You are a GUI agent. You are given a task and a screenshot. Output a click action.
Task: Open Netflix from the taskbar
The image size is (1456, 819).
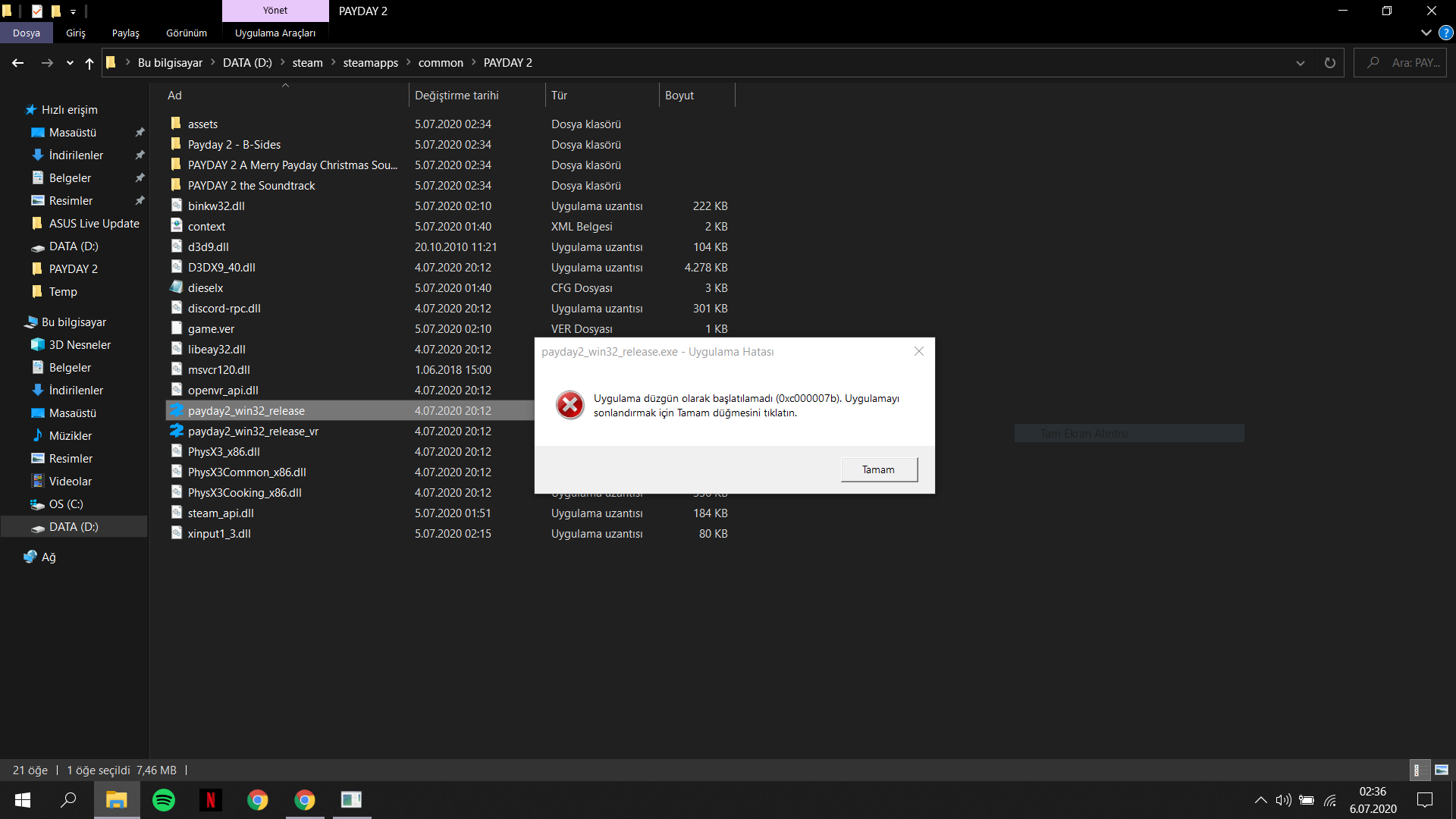(x=211, y=800)
